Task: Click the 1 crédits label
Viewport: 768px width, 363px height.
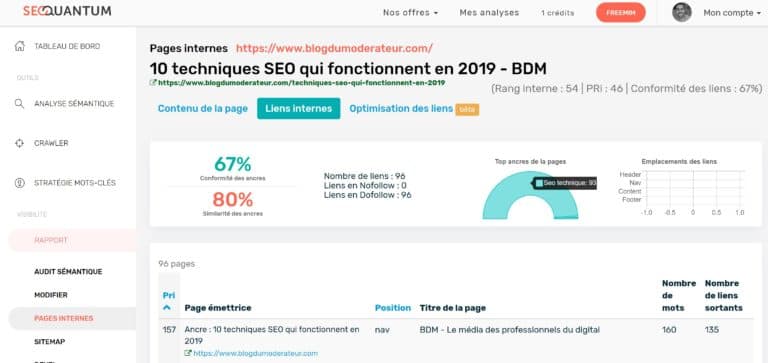Action: pos(557,13)
